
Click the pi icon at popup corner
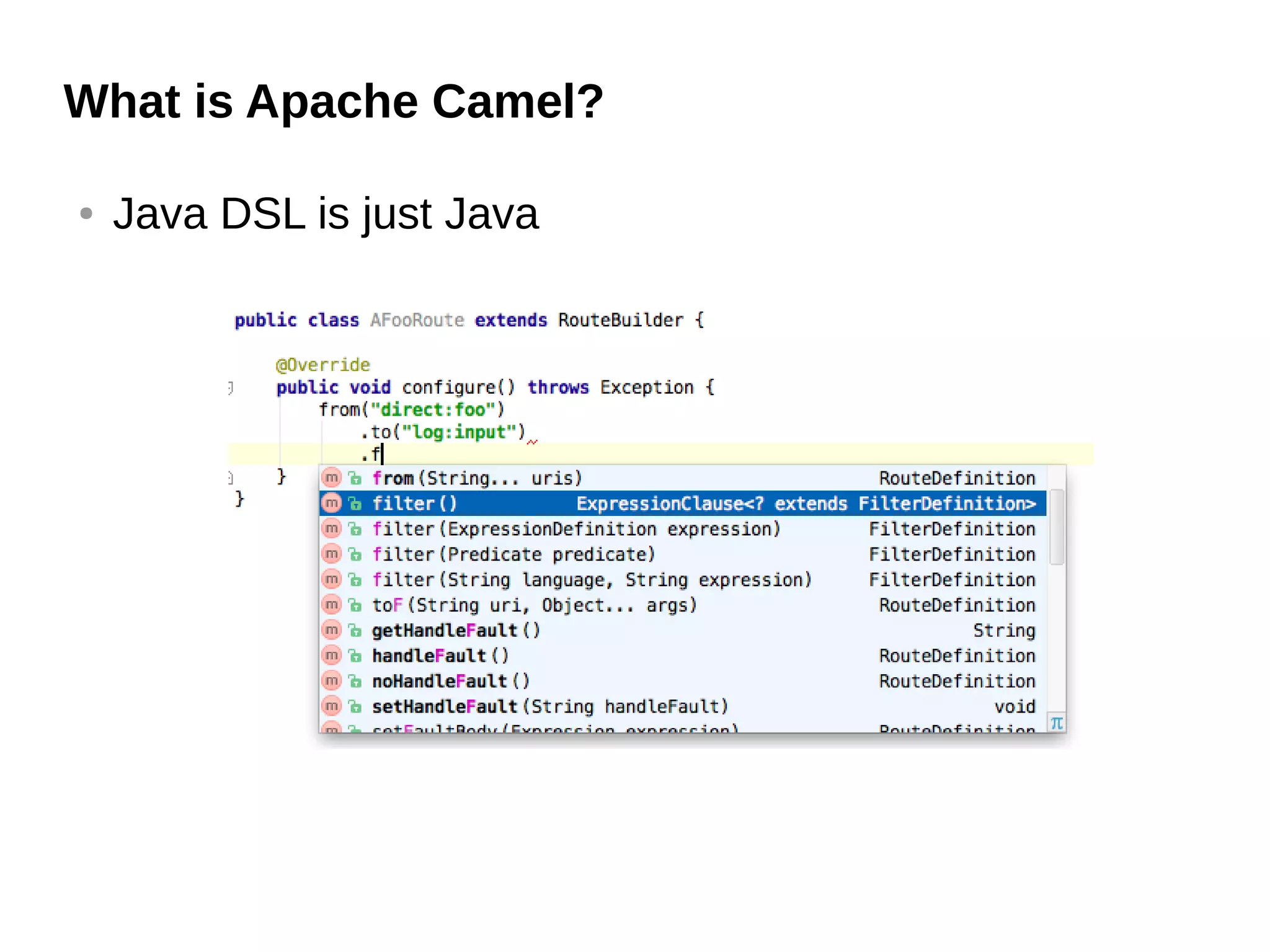(x=1056, y=723)
